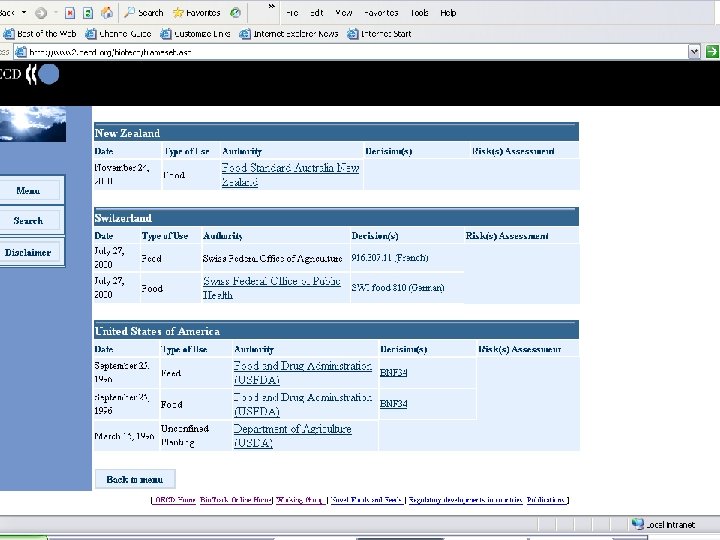This screenshot has height=540, width=720.
Task: Click the Refresh page icon
Action: coord(88,13)
